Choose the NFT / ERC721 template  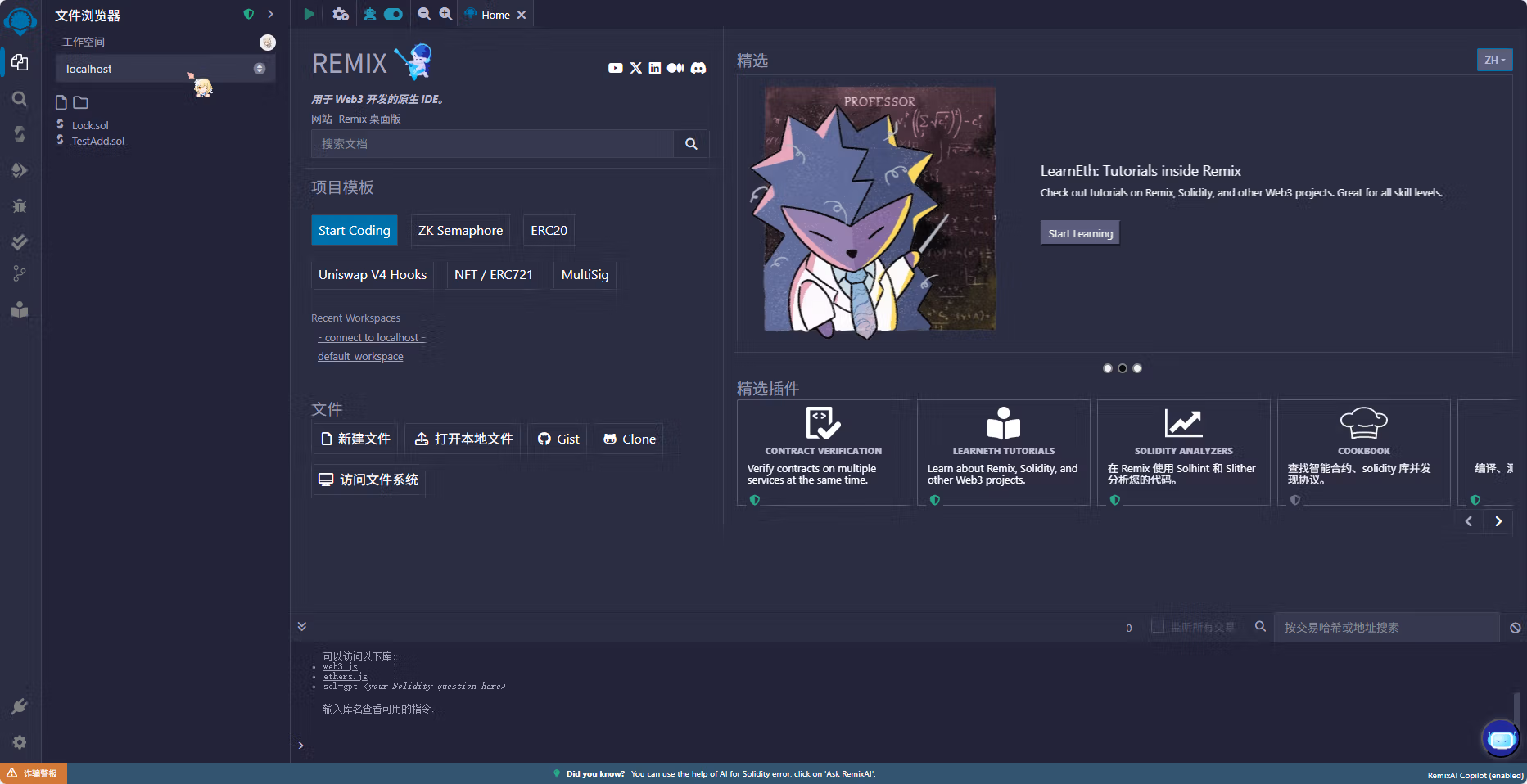(494, 274)
